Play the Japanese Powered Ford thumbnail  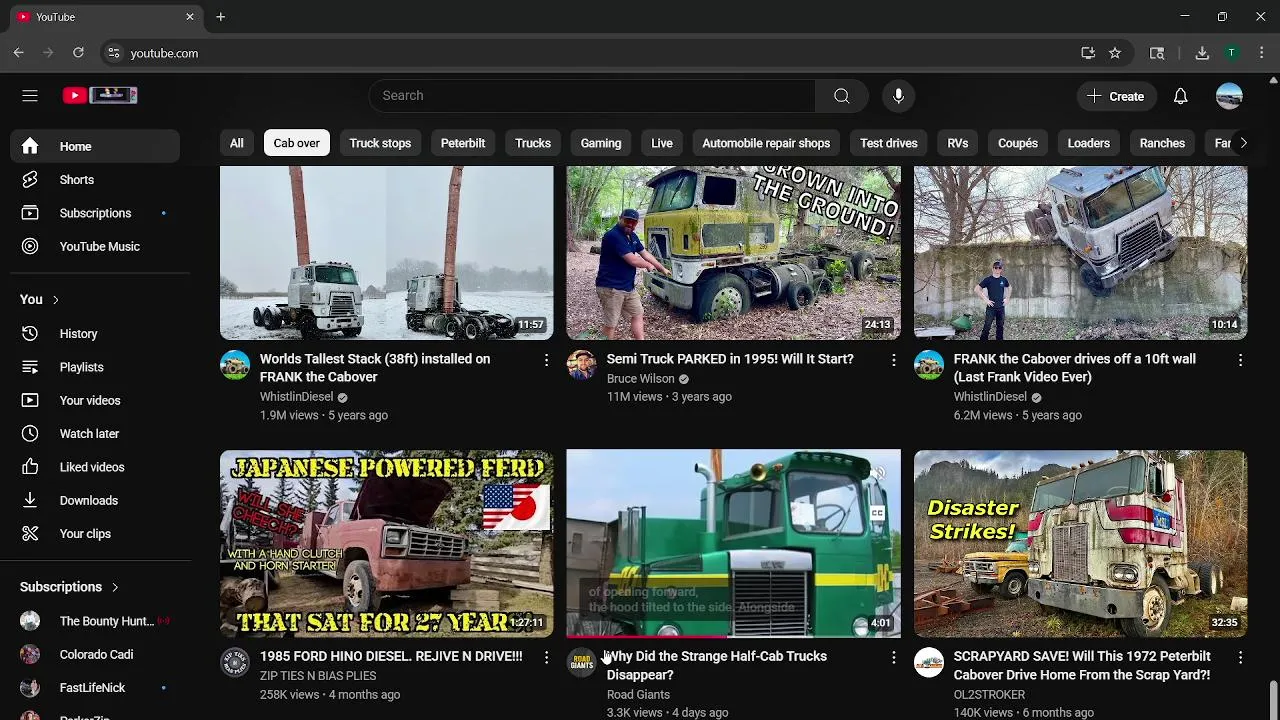(386, 544)
